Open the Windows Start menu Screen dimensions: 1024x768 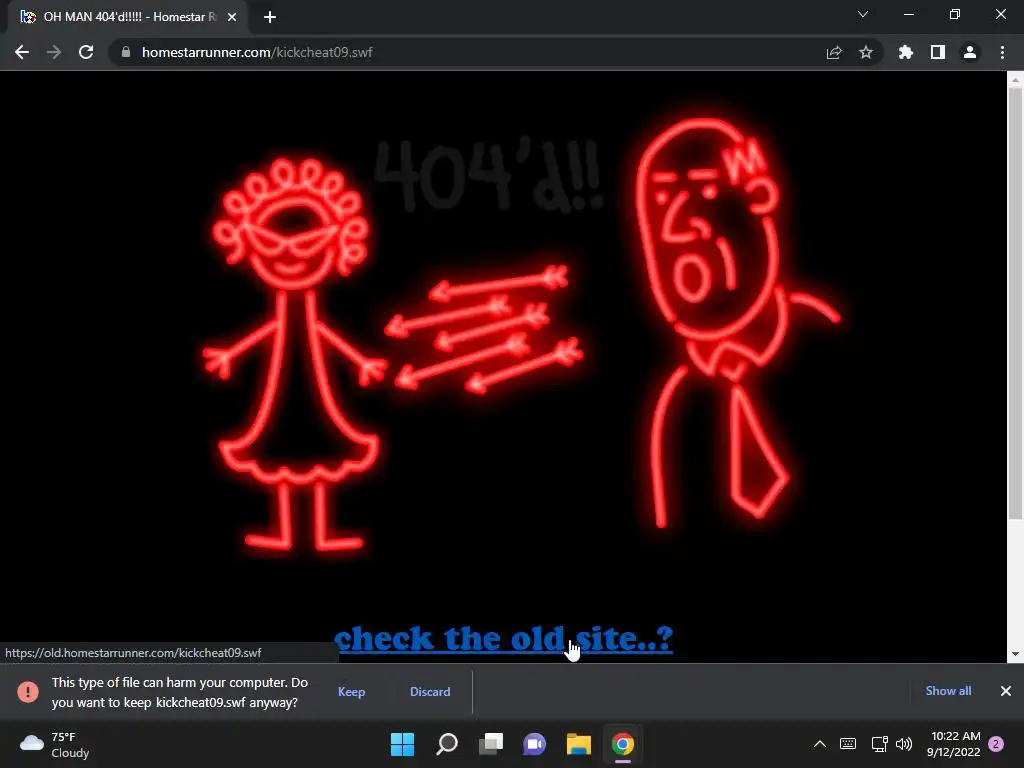(402, 744)
